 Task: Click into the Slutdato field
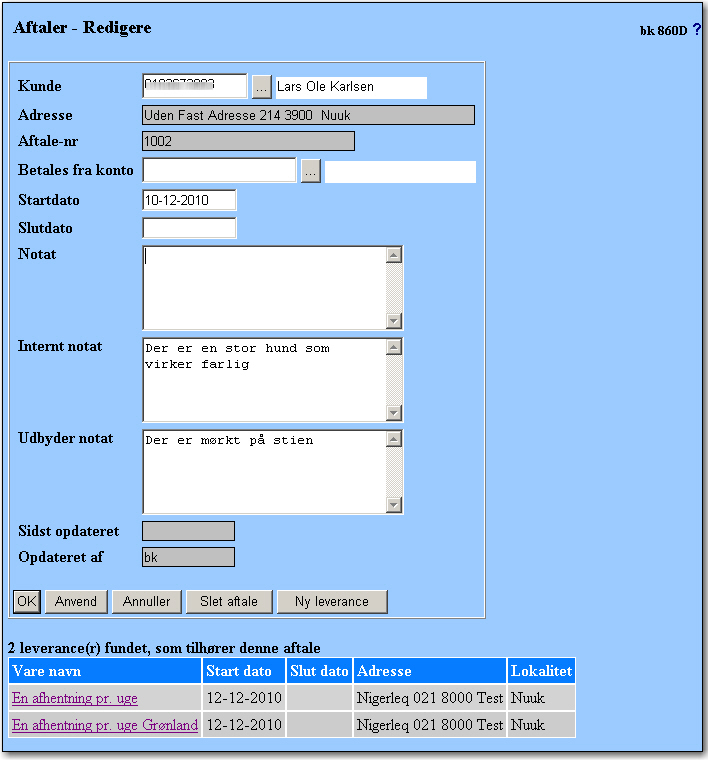189,228
